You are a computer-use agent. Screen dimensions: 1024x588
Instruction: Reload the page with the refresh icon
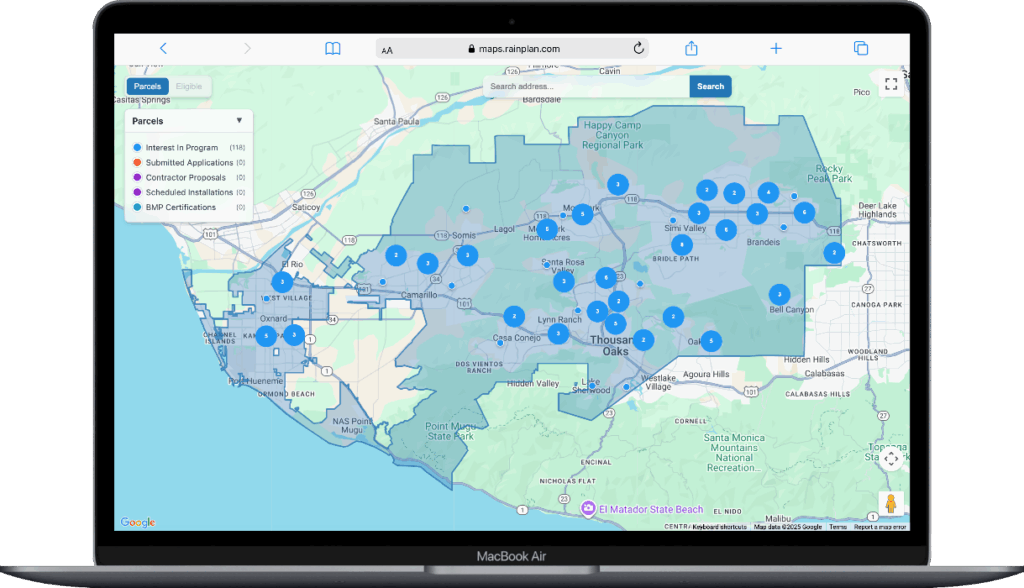[638, 48]
